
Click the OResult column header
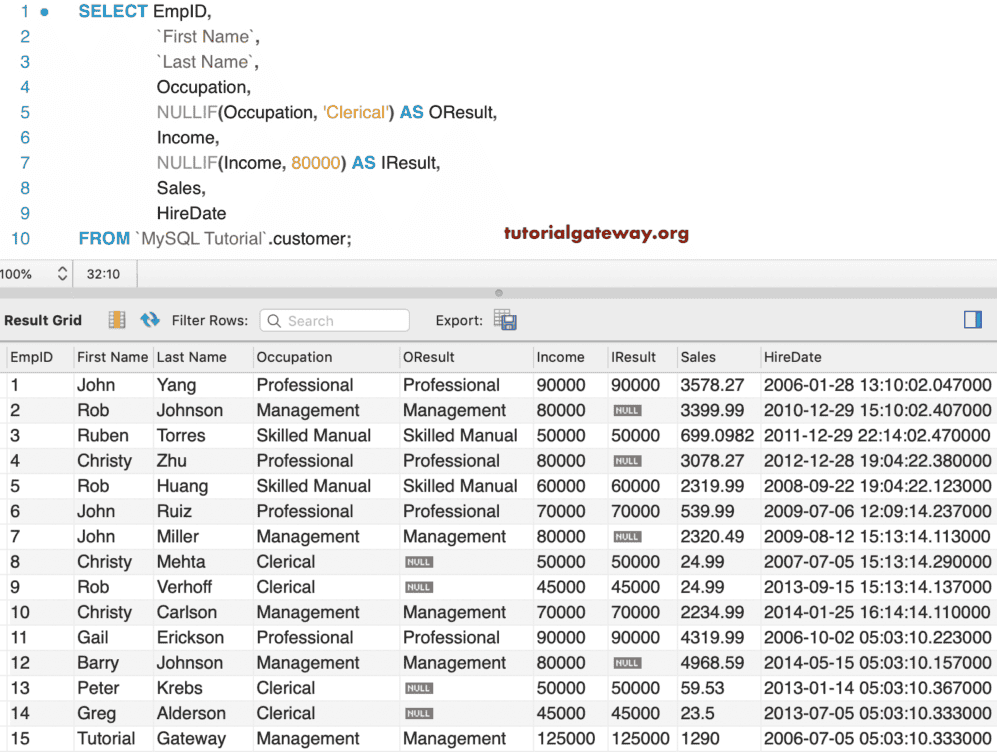pyautogui.click(x=429, y=357)
